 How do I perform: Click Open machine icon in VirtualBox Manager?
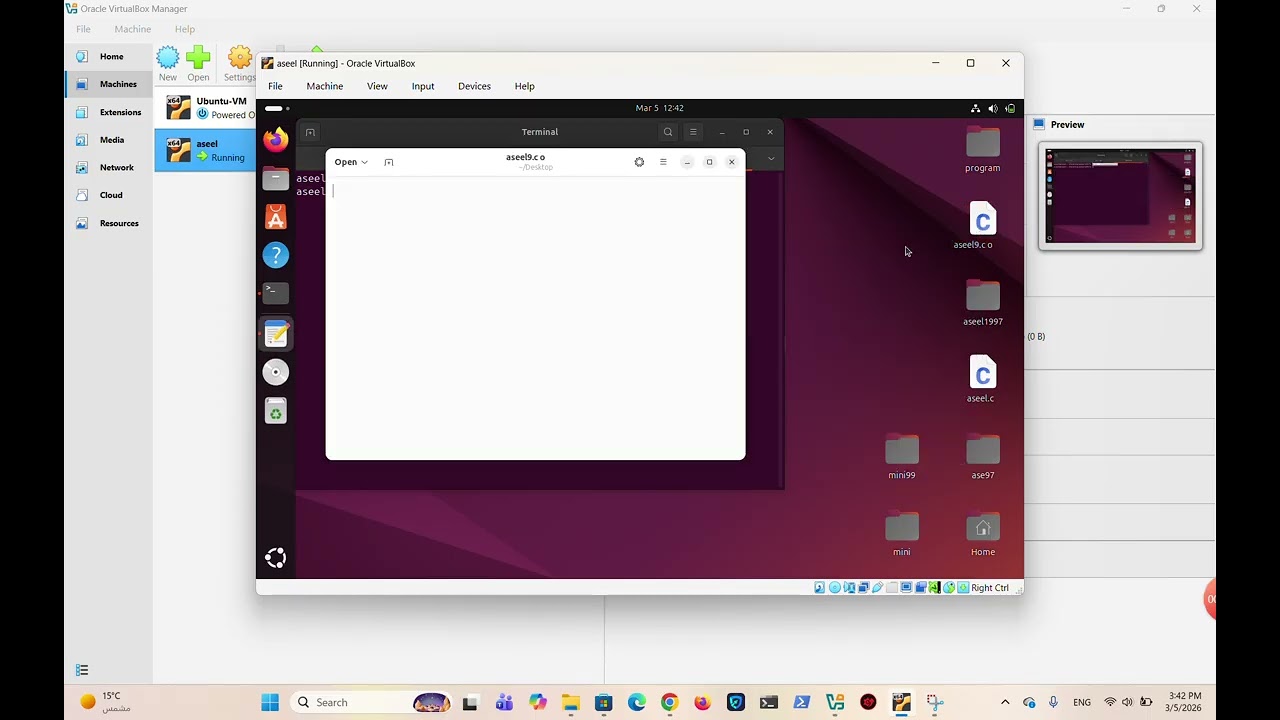[198, 63]
